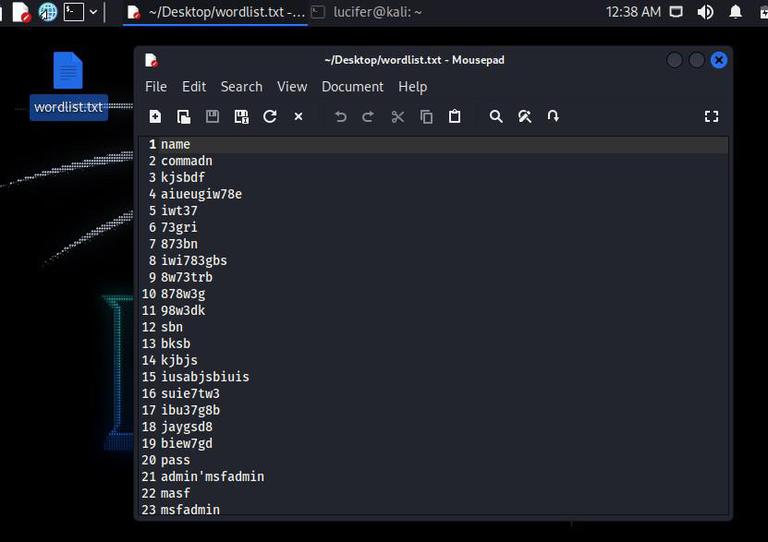Open the Document menu

[x=352, y=87]
